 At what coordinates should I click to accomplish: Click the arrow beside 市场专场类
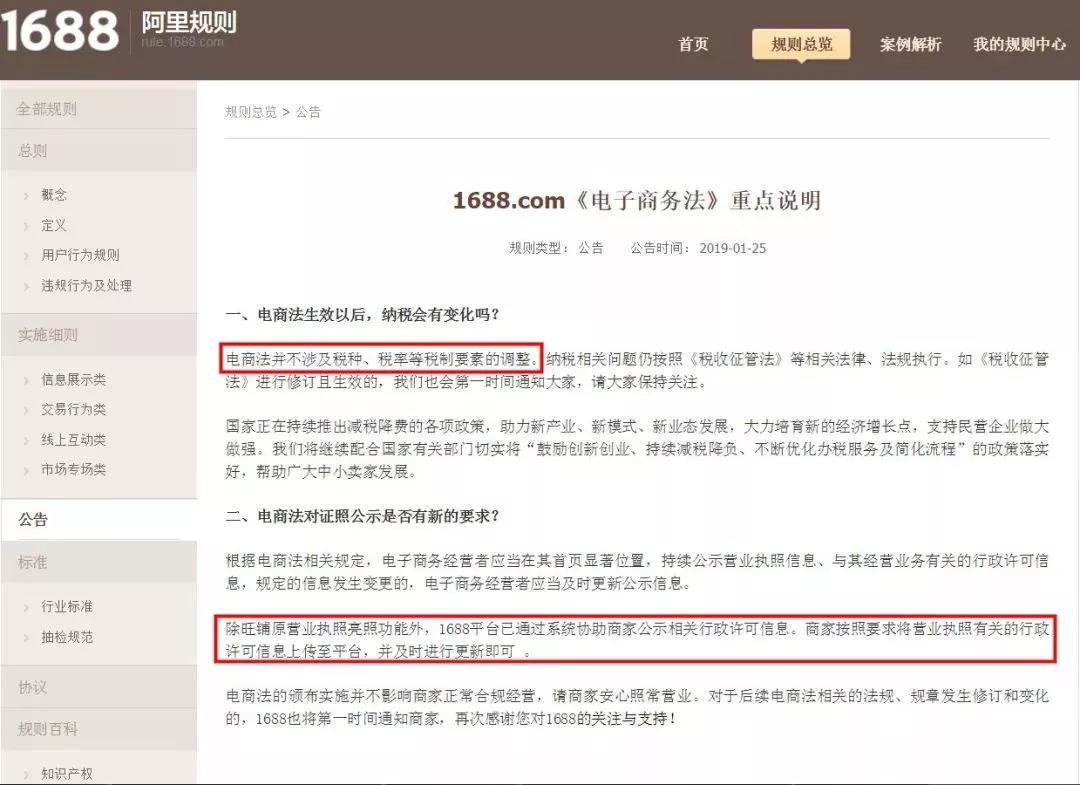(x=27, y=470)
